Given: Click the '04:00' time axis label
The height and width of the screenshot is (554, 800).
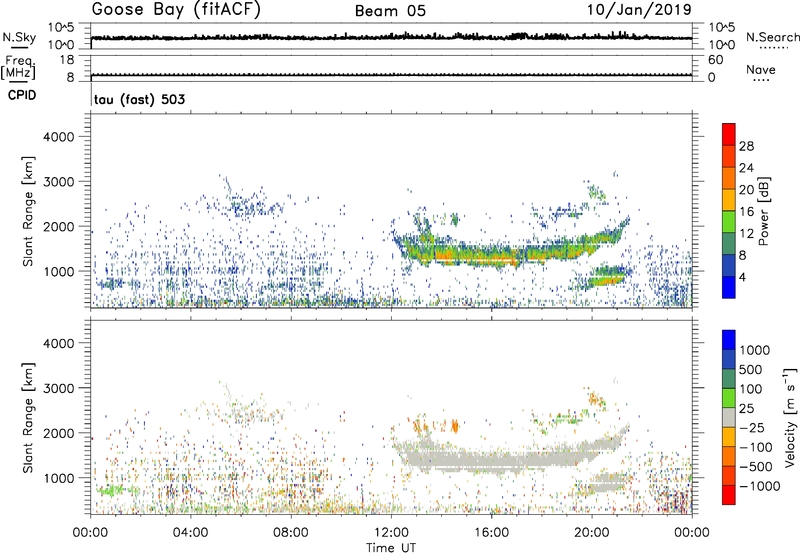Looking at the screenshot, I should (x=191, y=533).
